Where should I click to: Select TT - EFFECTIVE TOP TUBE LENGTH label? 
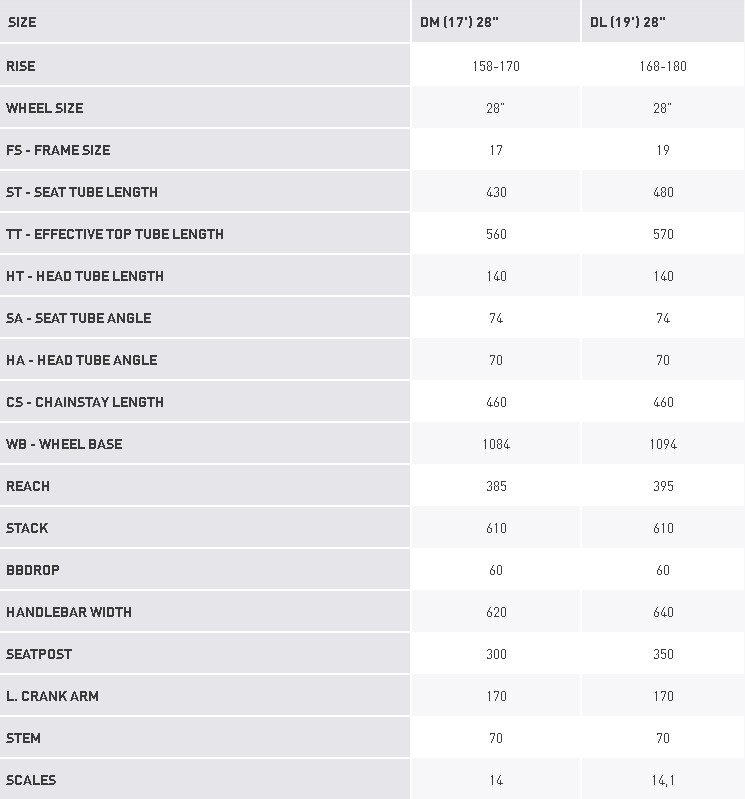115,234
